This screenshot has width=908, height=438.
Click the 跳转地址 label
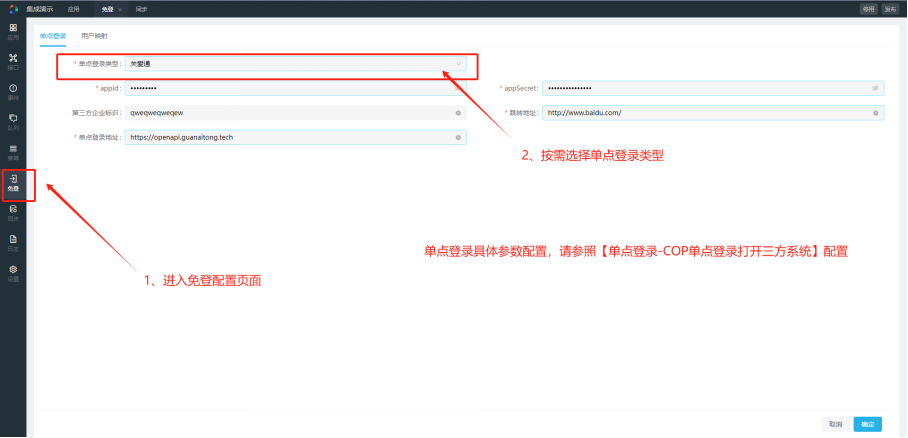click(x=523, y=113)
